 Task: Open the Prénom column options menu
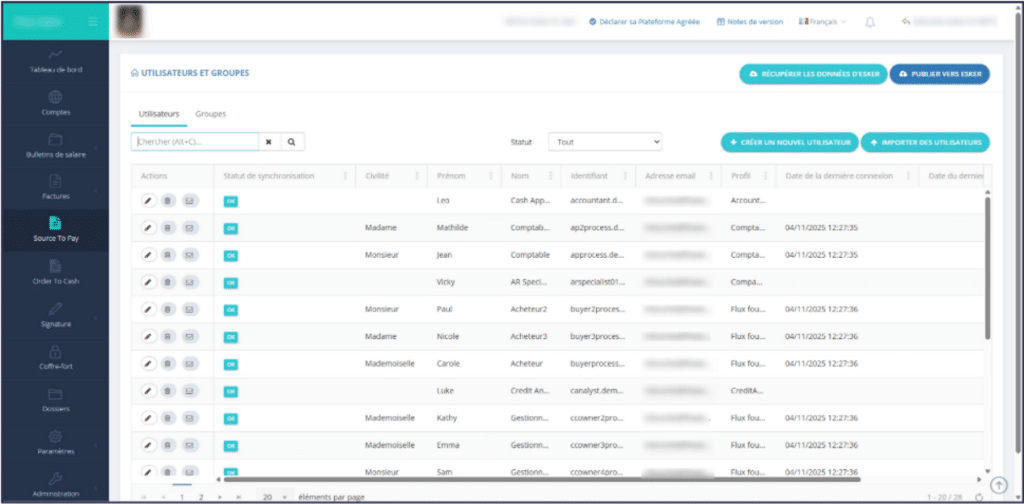click(x=490, y=176)
